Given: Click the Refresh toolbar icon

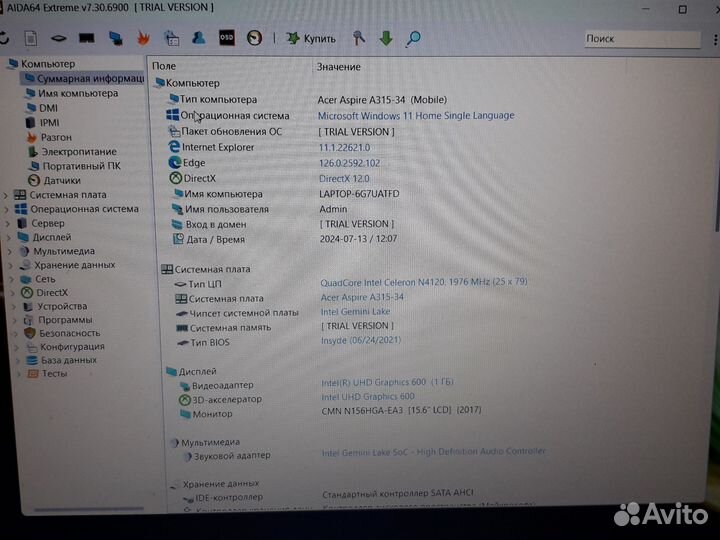Looking at the screenshot, I should pos(4,38).
